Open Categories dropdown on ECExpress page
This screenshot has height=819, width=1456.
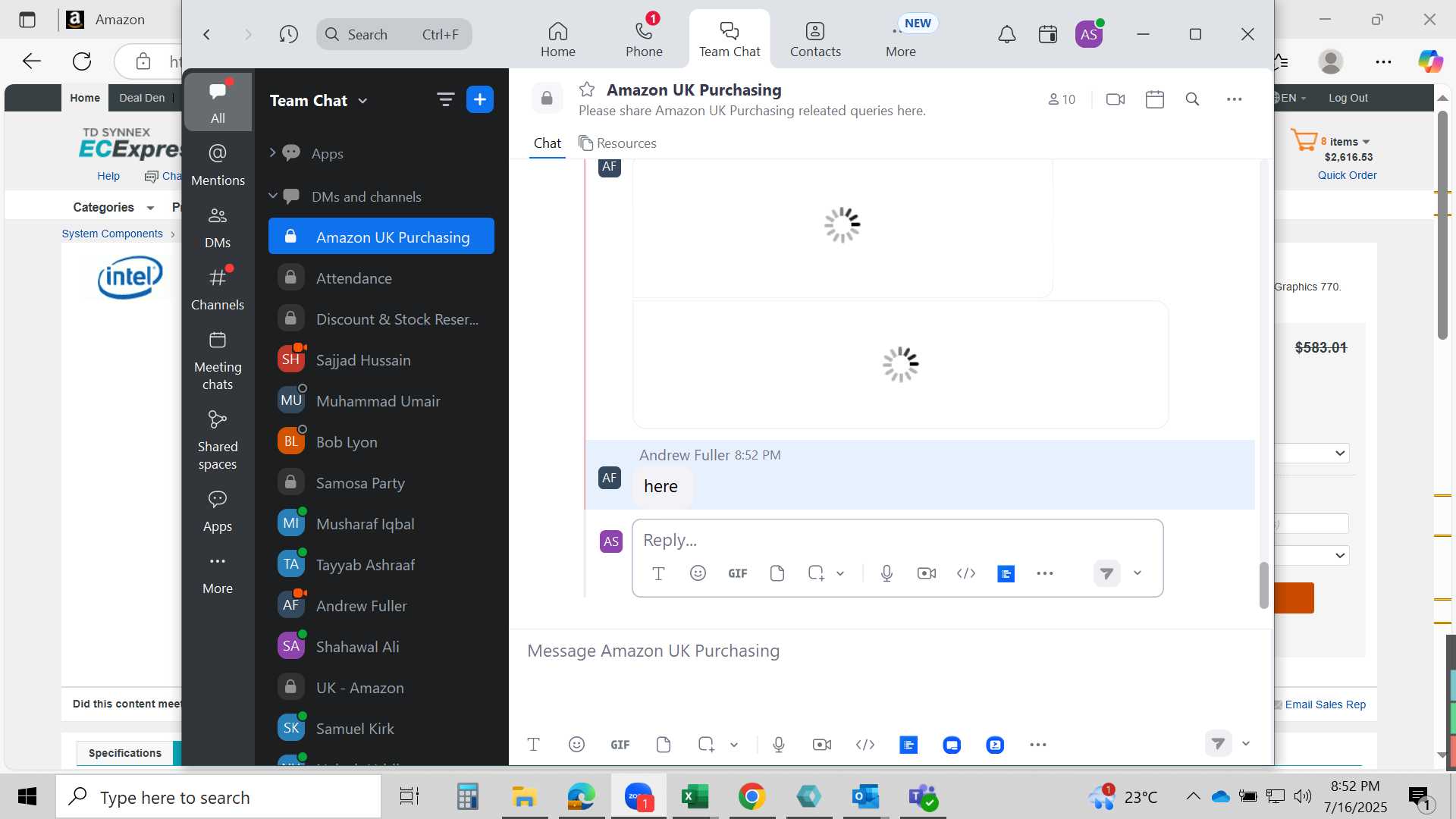113,207
